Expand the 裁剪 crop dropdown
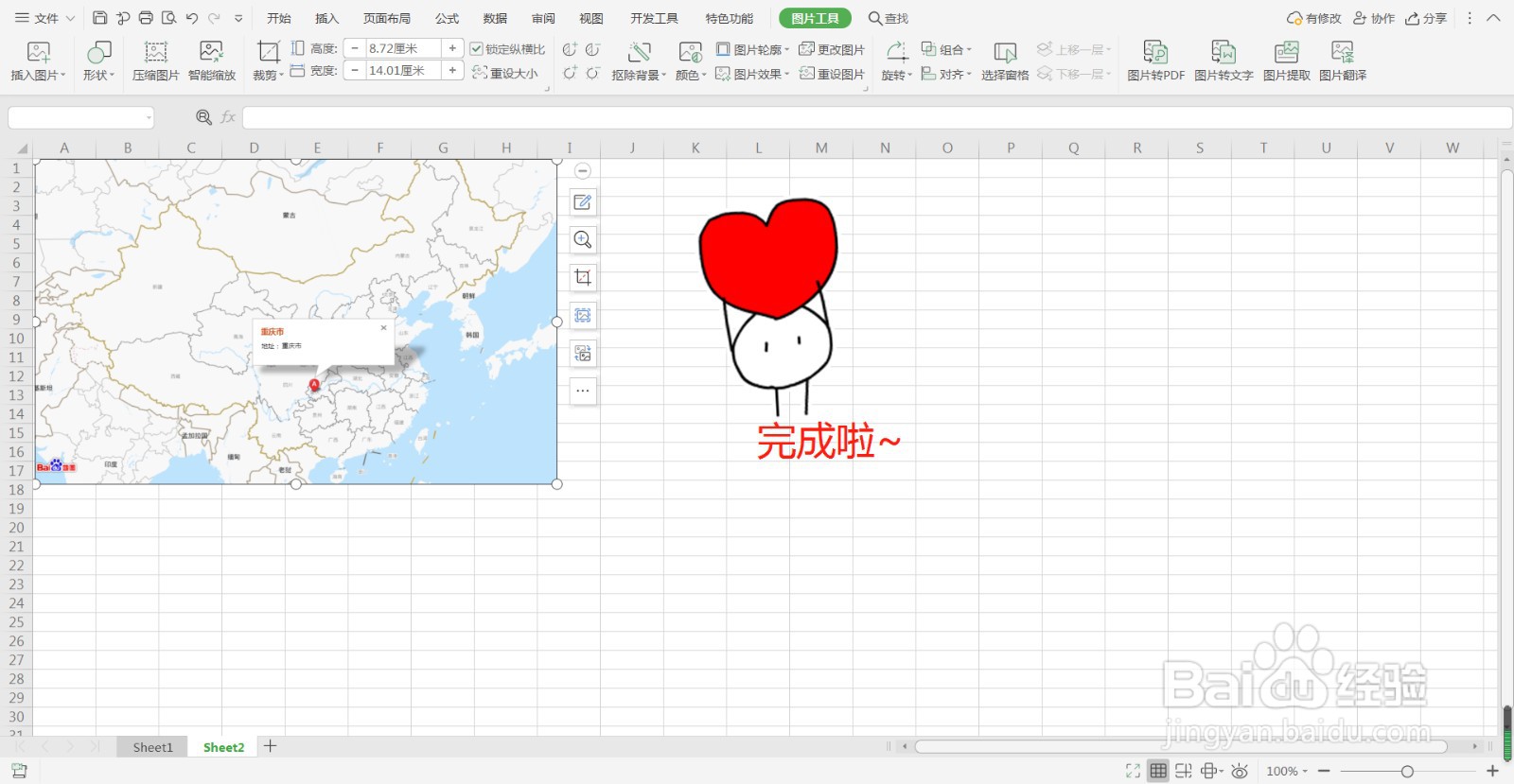Viewport: 1514px width, 784px height. tap(281, 76)
